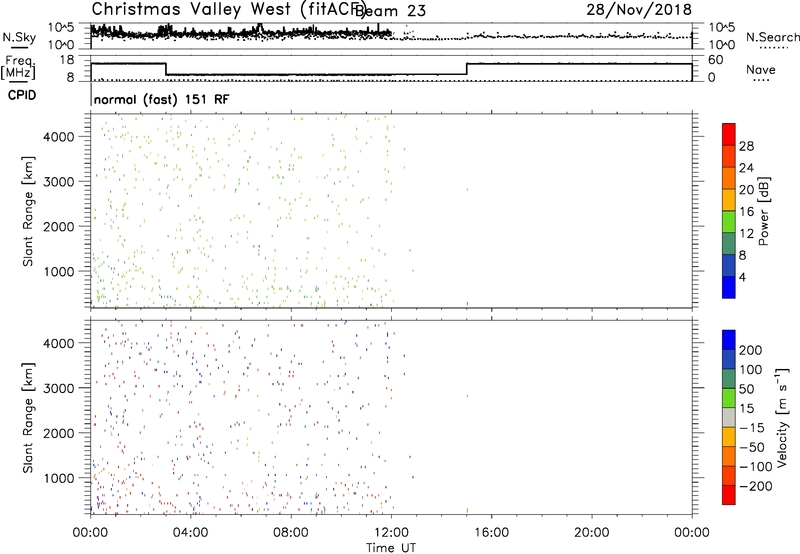Screen dimensions: 800x554
Task: Click the 'Power [dB]' colorbar label
Action: (x=763, y=211)
